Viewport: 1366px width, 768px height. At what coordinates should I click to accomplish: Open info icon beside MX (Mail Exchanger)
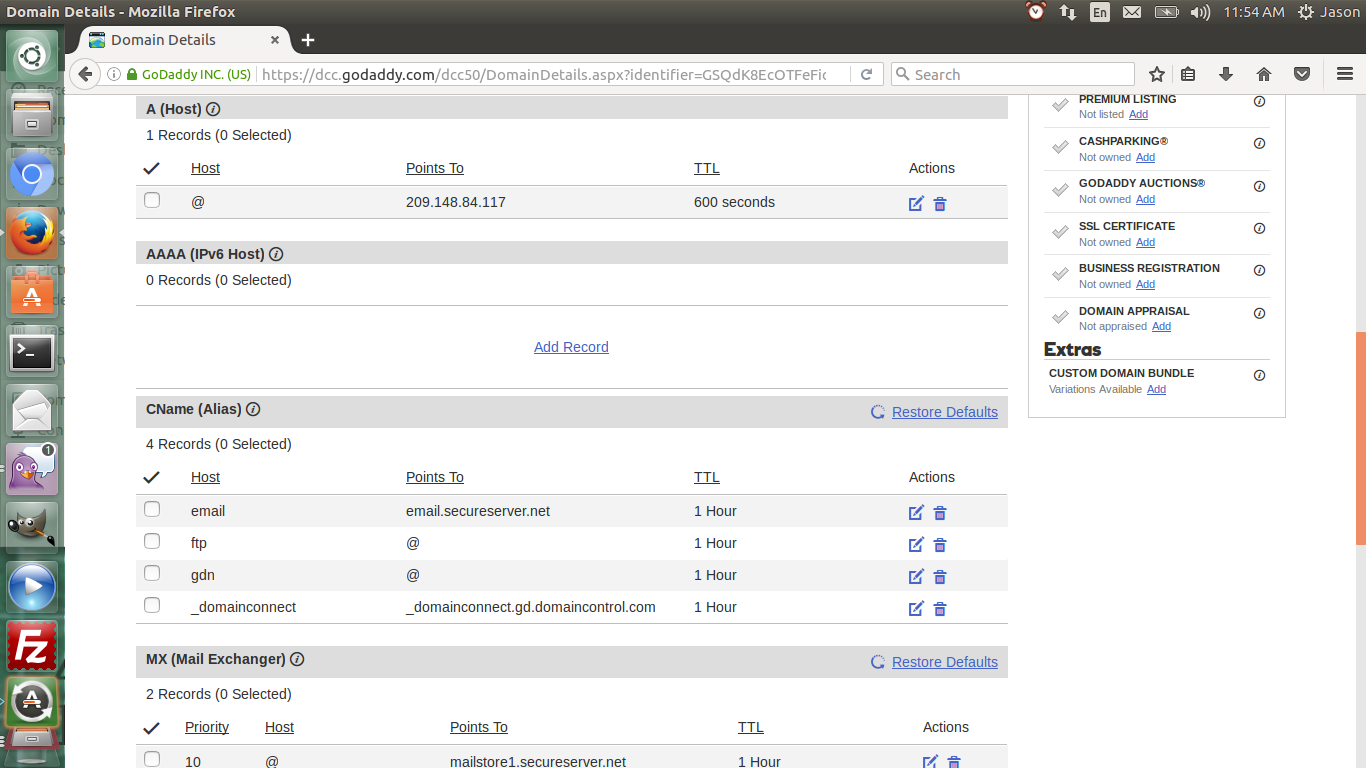pos(297,659)
